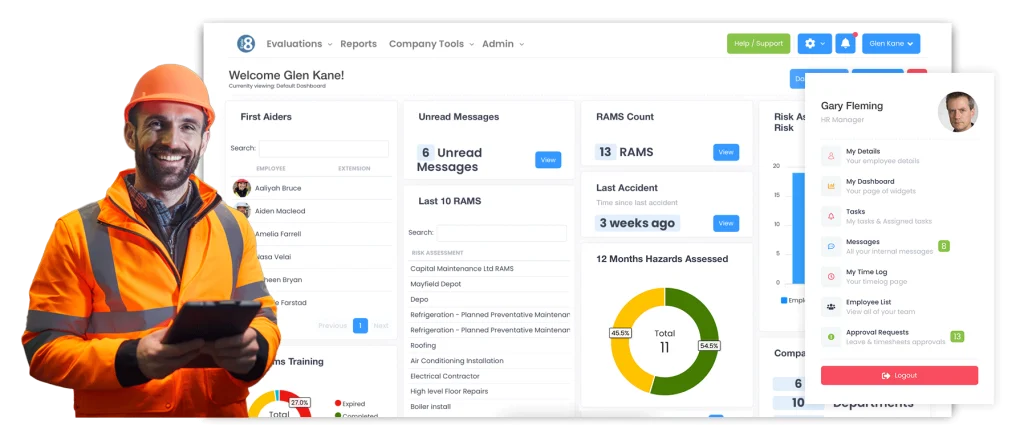Click the First Aiders search field
The height and width of the screenshot is (441, 1024).
(x=324, y=148)
